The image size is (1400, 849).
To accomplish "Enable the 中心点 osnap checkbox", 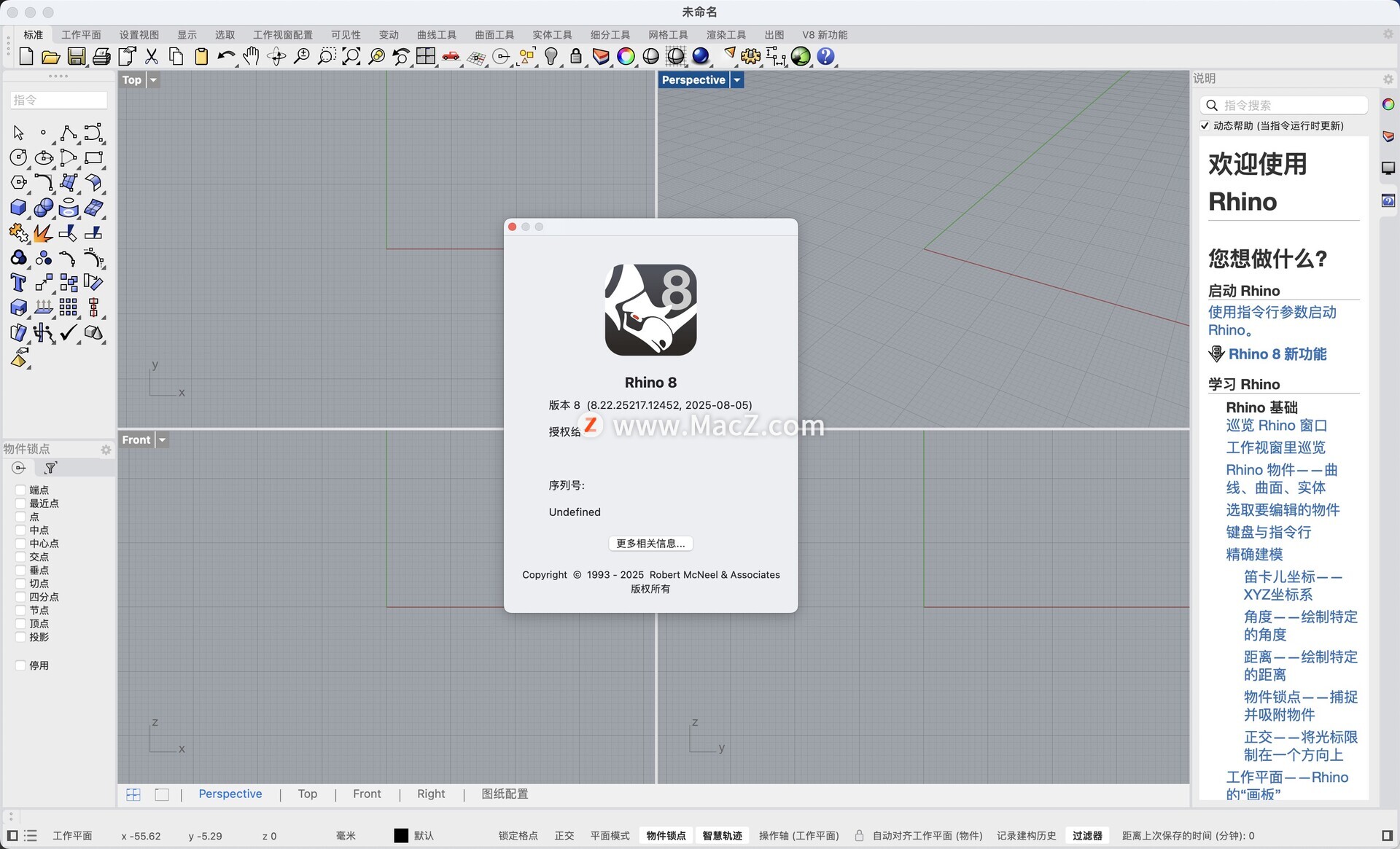I will click(x=20, y=543).
